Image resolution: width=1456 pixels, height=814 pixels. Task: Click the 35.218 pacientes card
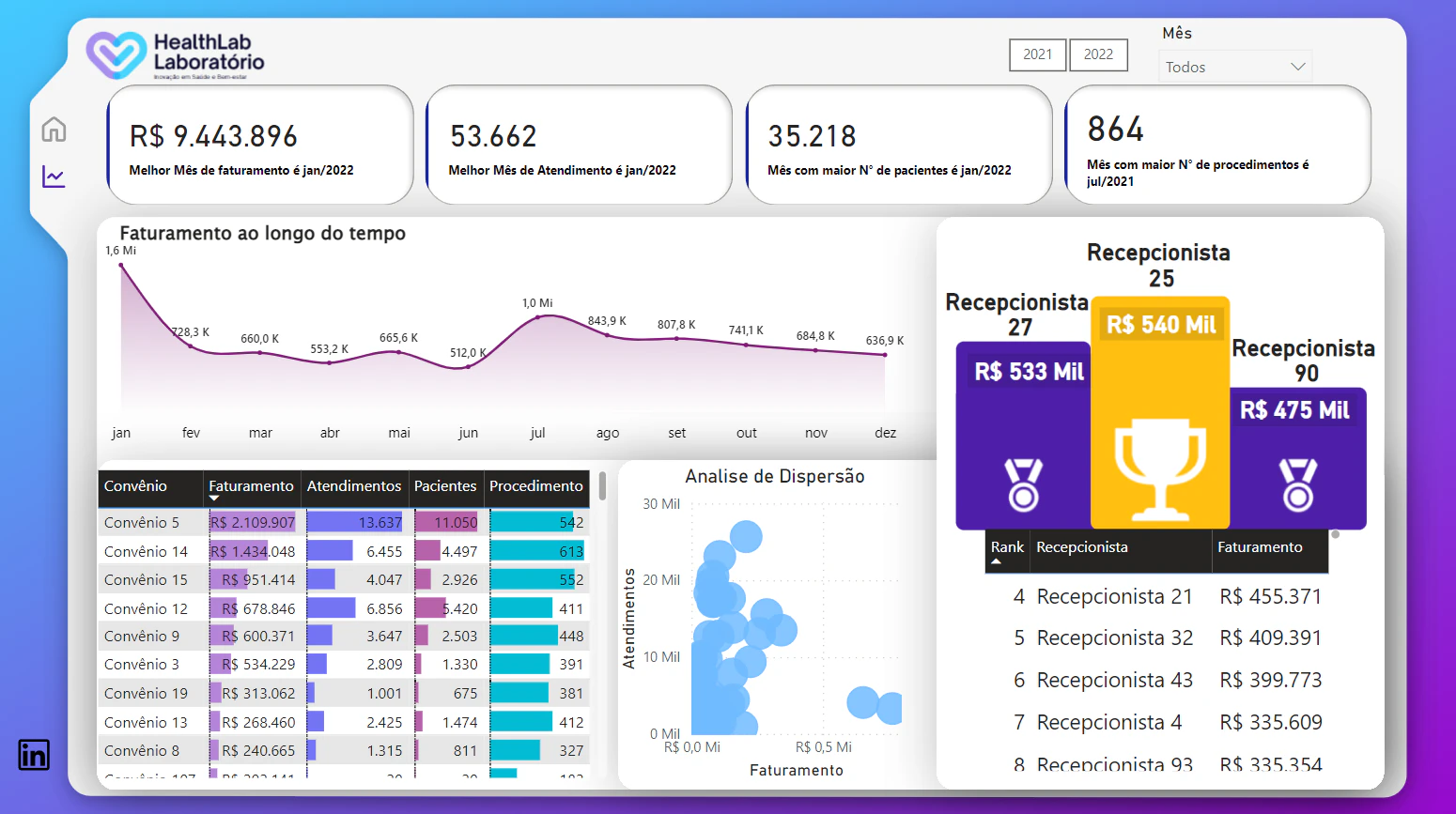(x=899, y=145)
